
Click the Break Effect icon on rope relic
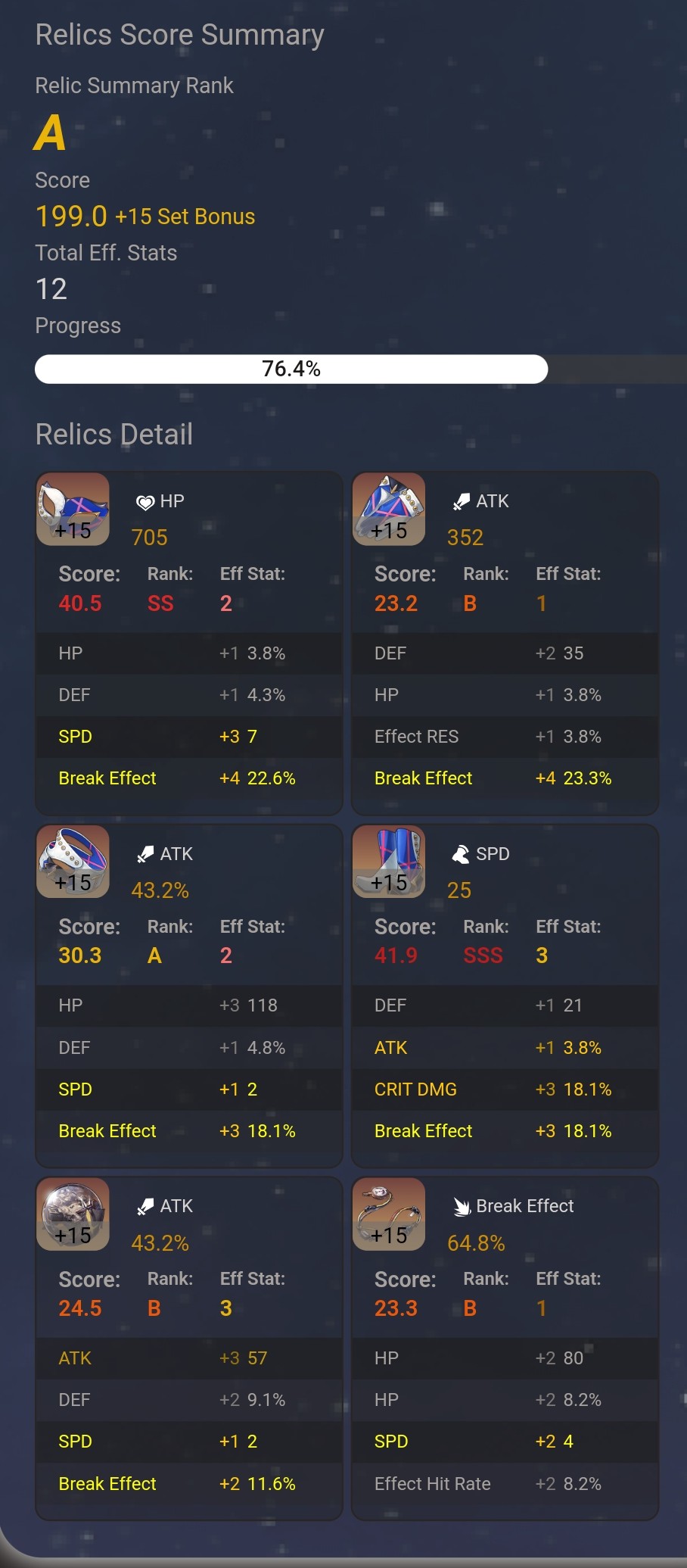(461, 1207)
